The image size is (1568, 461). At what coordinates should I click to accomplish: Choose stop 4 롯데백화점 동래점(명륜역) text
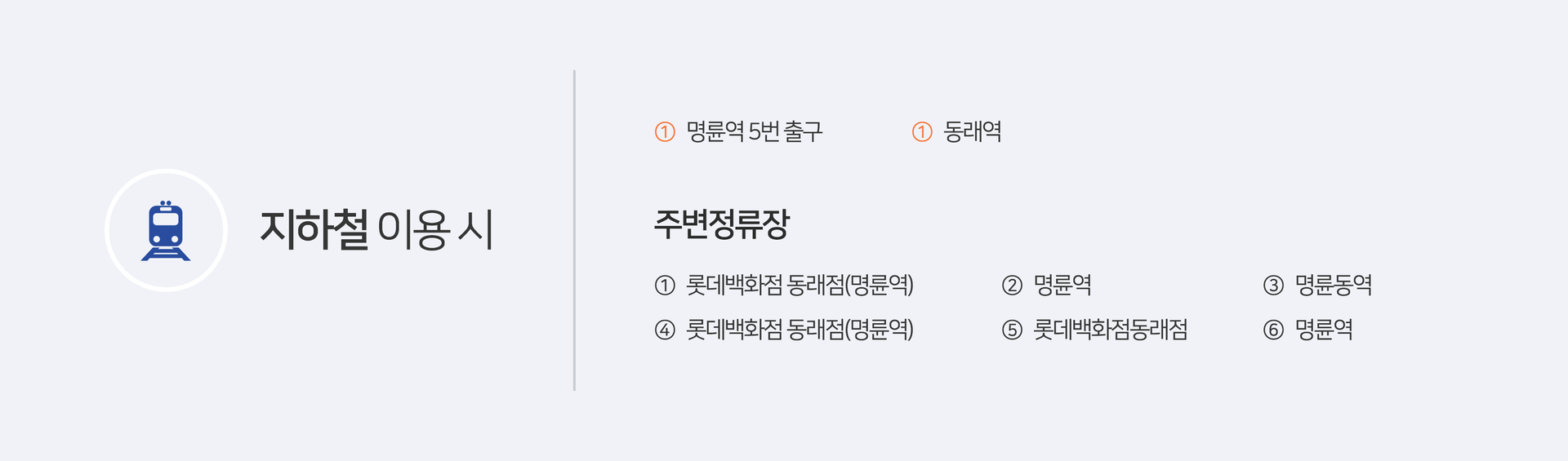click(x=800, y=330)
